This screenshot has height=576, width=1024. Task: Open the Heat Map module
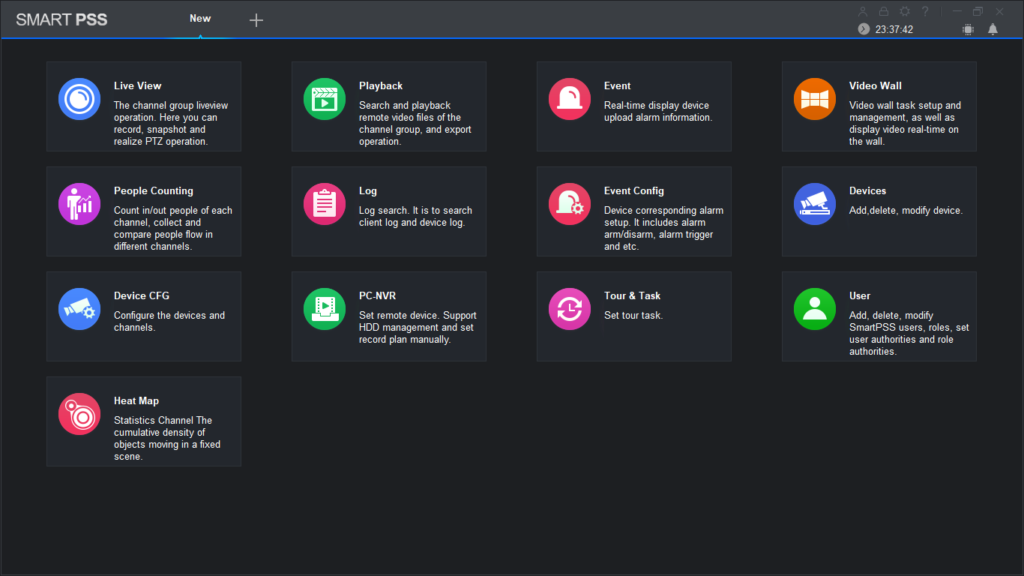pyautogui.click(x=143, y=421)
